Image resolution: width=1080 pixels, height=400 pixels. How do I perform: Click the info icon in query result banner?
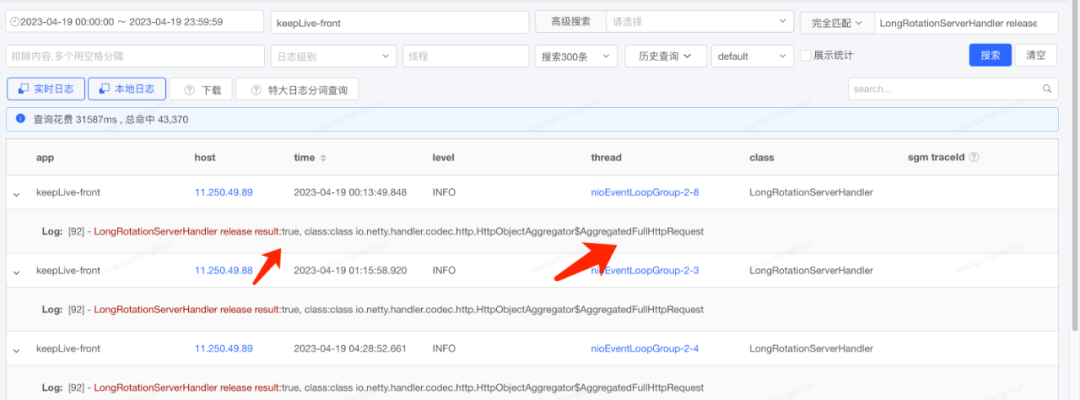(21, 118)
